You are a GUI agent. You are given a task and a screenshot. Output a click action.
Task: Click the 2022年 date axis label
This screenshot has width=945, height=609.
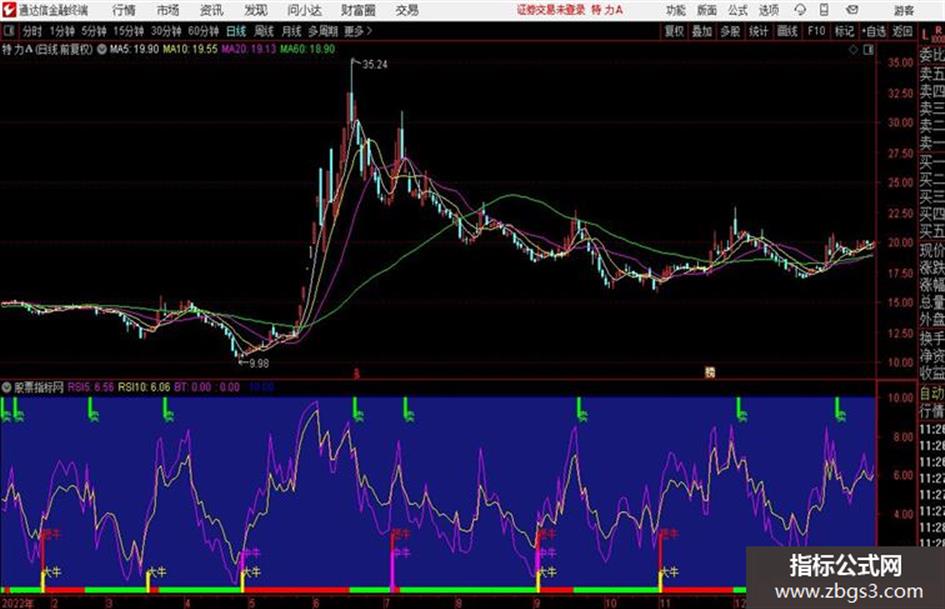18,603
